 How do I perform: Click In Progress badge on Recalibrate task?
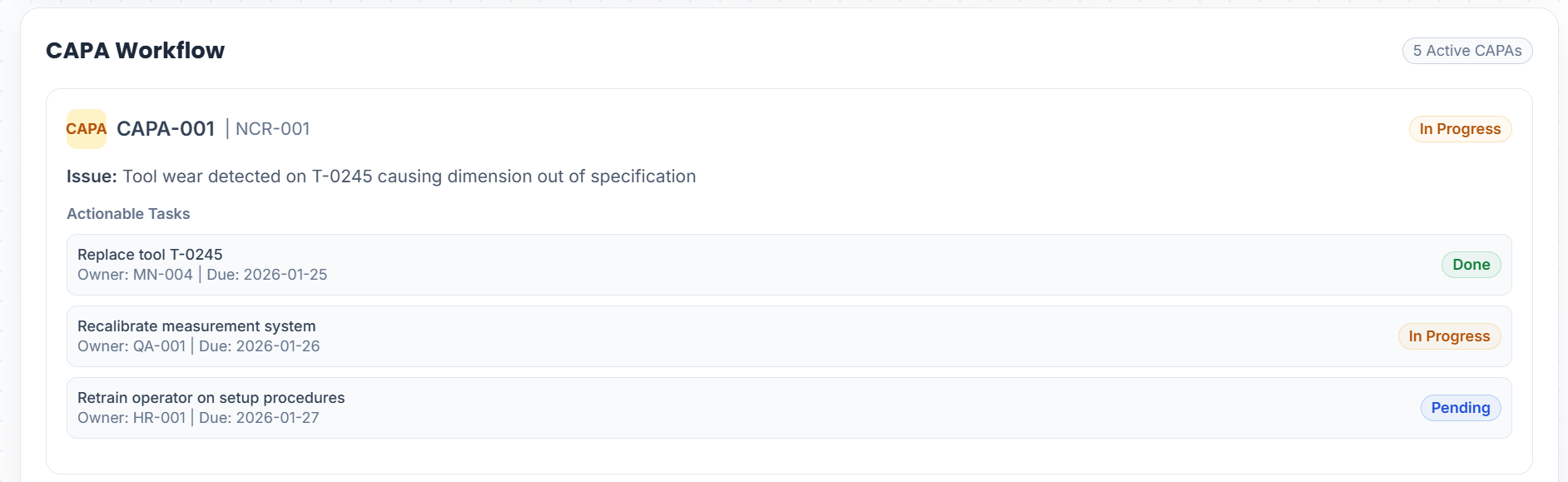pyautogui.click(x=1449, y=336)
